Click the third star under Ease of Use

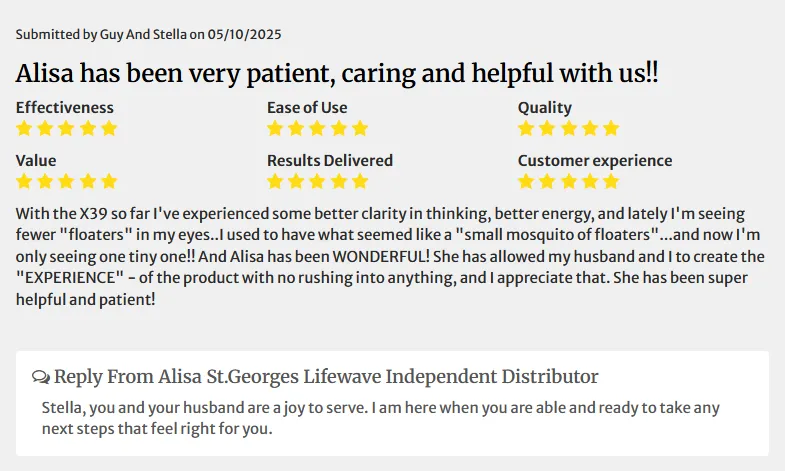tap(317, 129)
